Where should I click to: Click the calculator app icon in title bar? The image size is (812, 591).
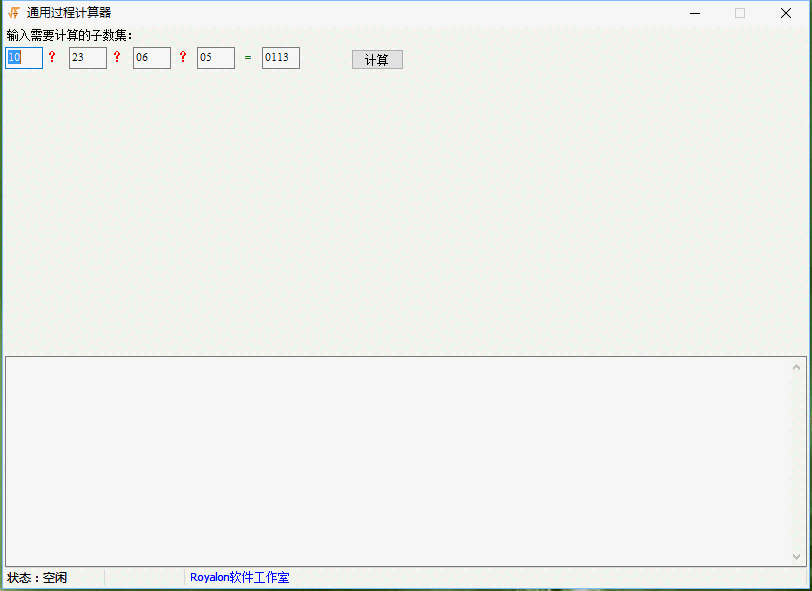pos(14,13)
